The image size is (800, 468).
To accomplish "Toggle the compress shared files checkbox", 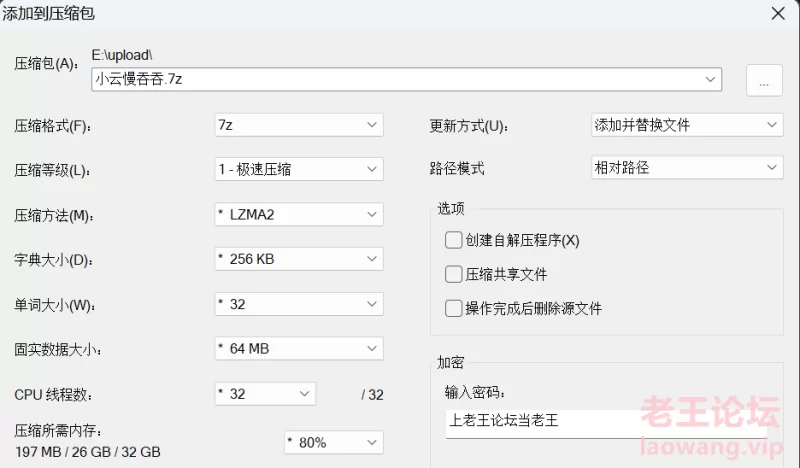I will click(x=453, y=274).
